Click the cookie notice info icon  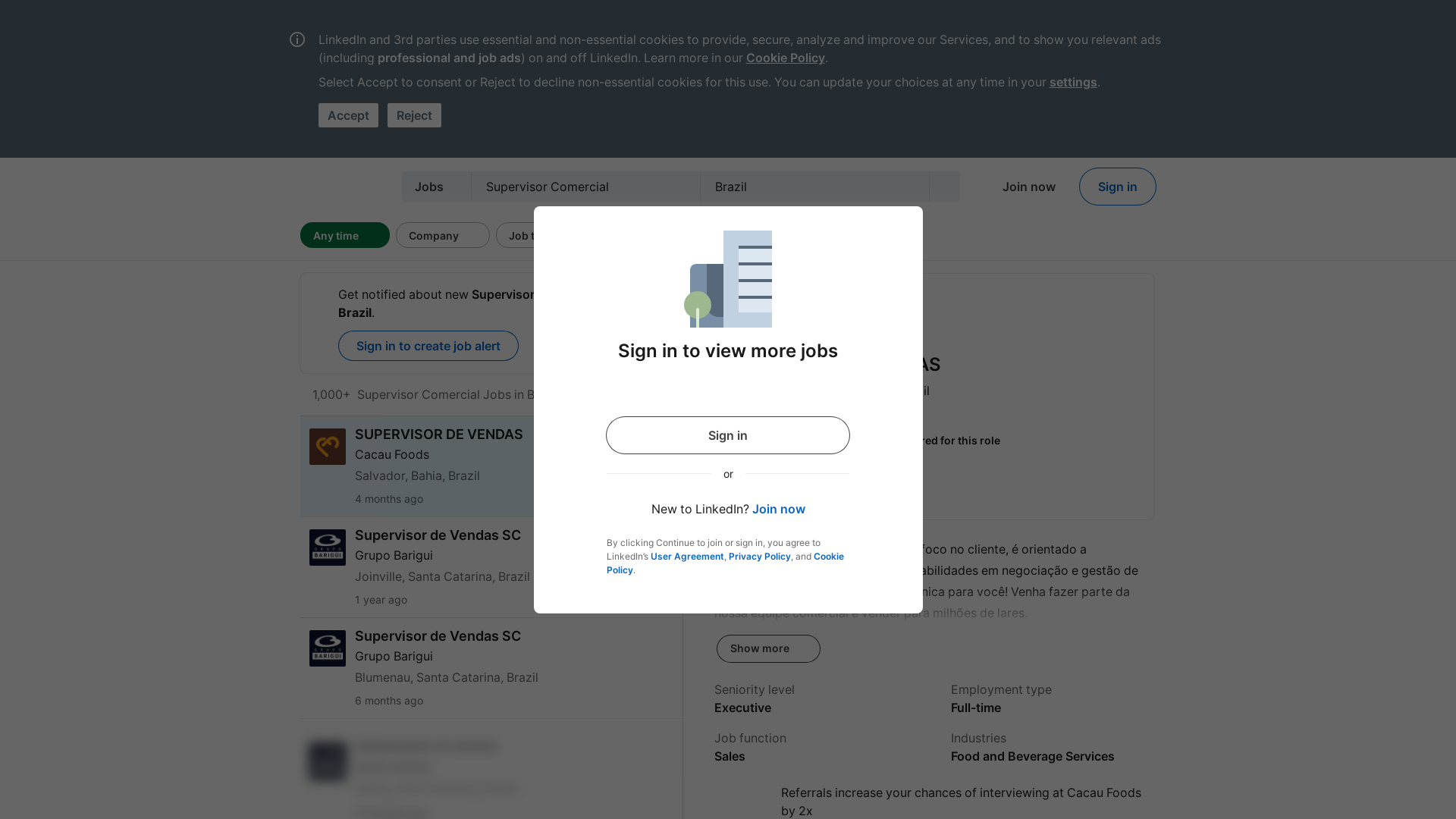pyautogui.click(x=297, y=39)
